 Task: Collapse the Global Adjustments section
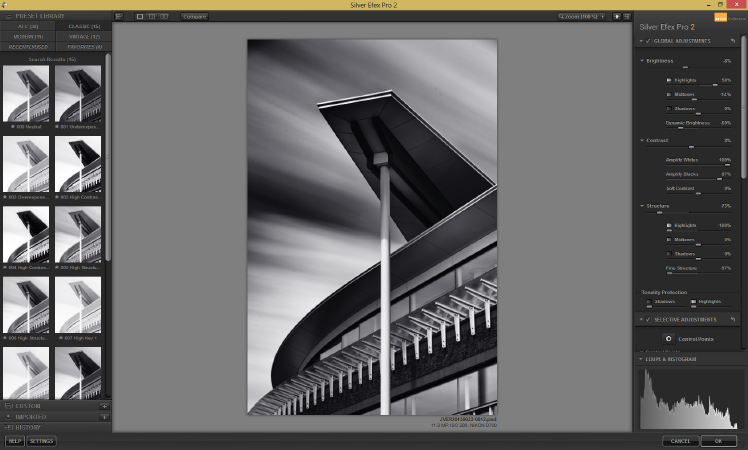[x=641, y=41]
